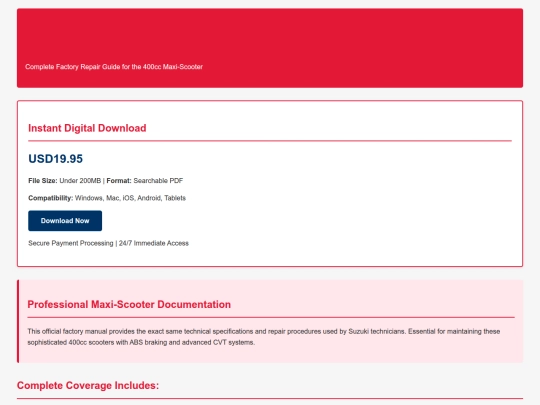Image resolution: width=540 pixels, height=405 pixels.
Task: Click the Professional Maxi-Scooter Documentation heading
Action: [x=129, y=304]
